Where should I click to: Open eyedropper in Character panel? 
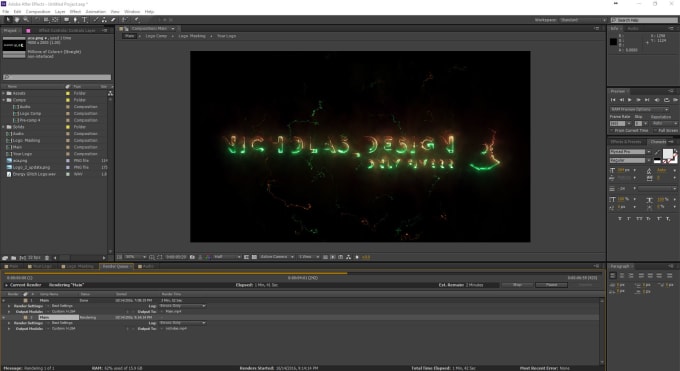[x=657, y=151]
